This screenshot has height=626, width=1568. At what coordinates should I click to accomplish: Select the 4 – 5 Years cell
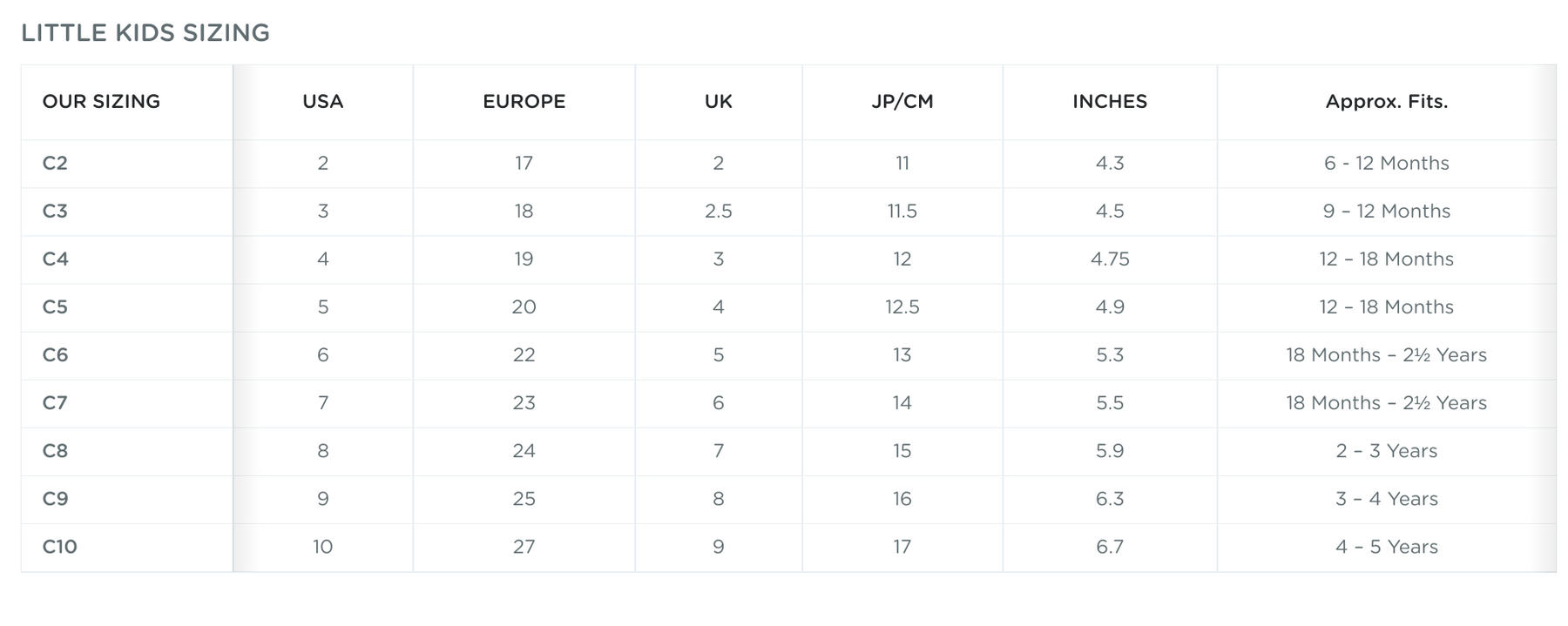click(x=1386, y=546)
